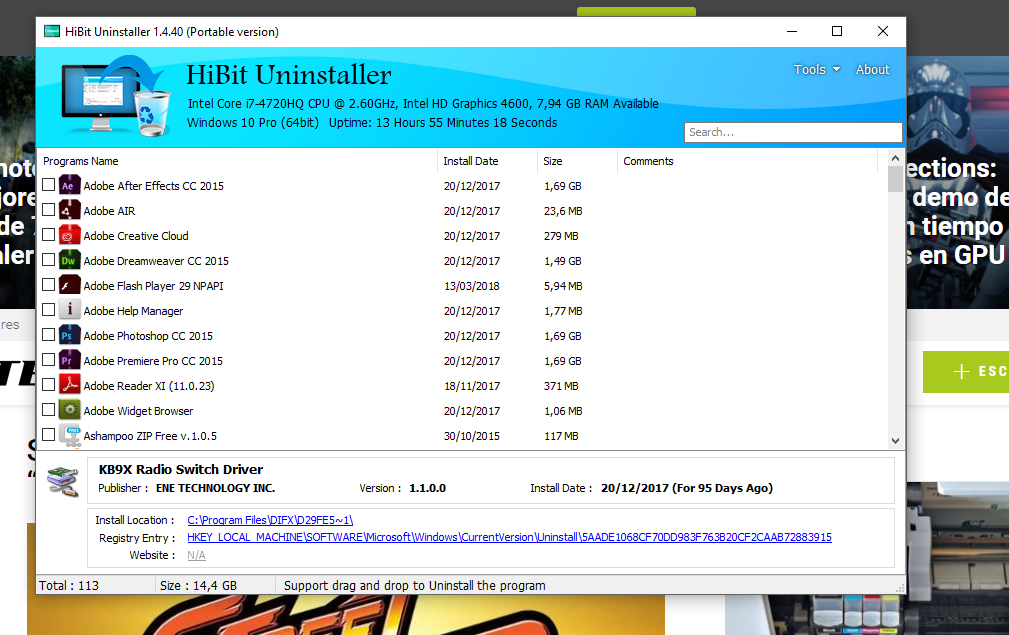The image size is (1009, 635).
Task: Click the Adobe Flash Player 29 NPAPI icon
Action: point(69,286)
